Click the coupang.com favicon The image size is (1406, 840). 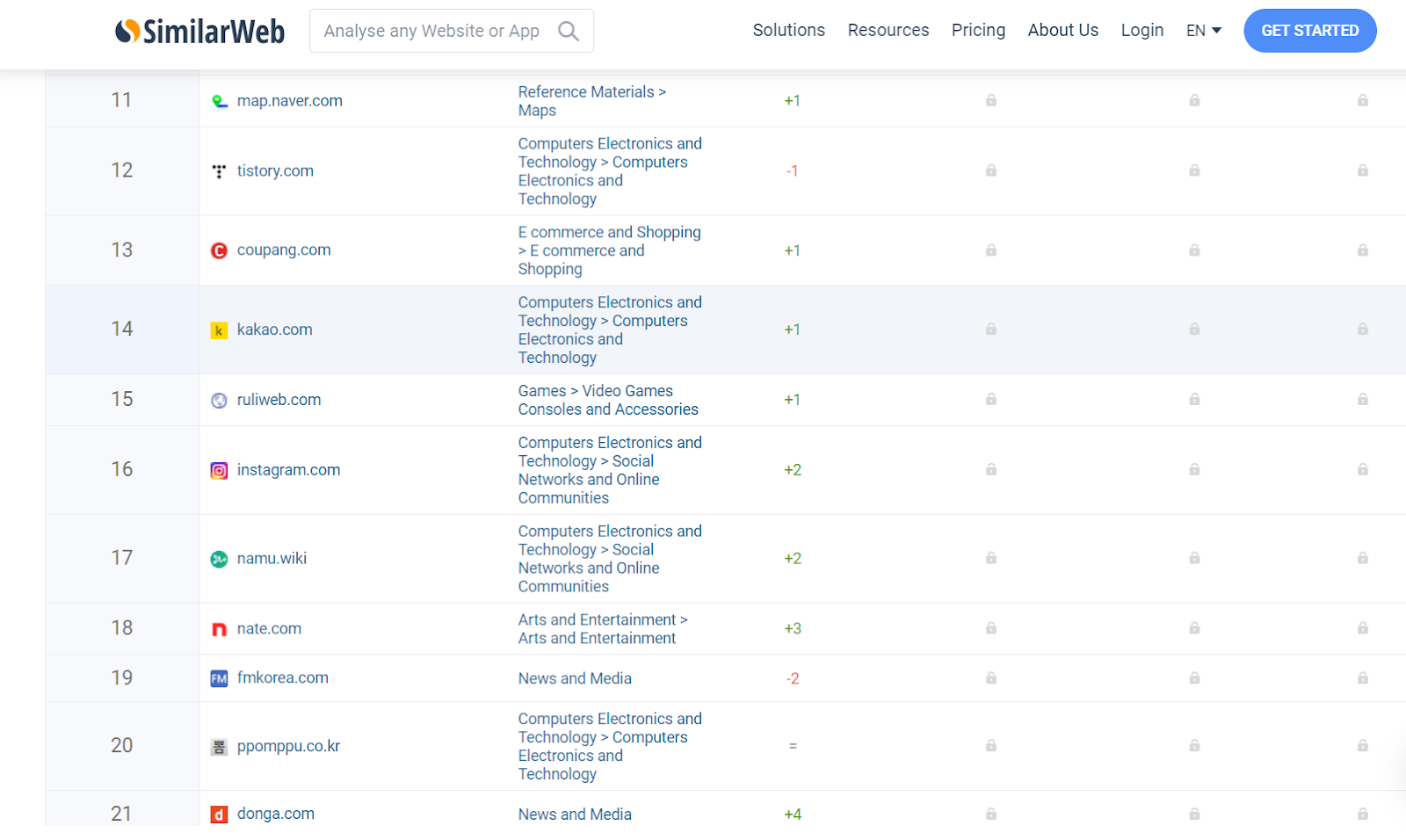(x=220, y=250)
